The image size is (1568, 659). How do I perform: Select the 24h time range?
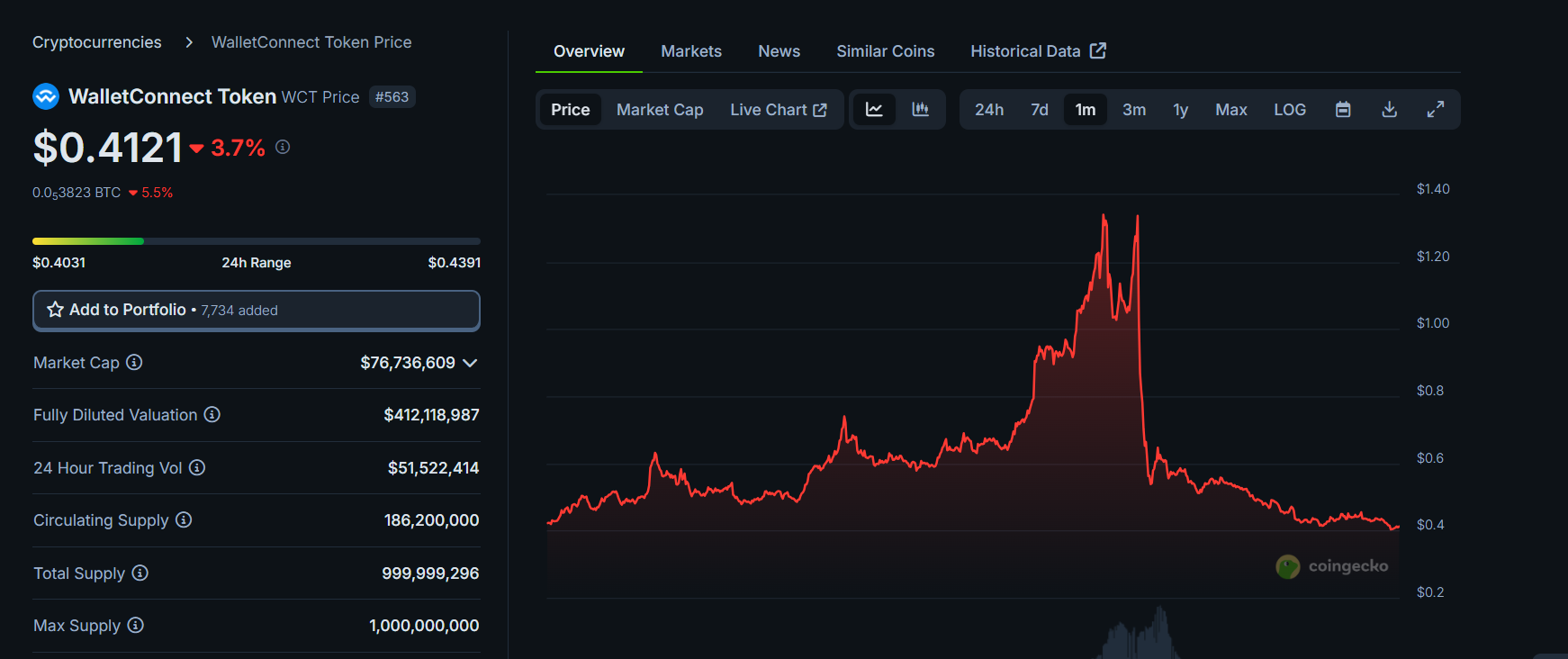click(989, 110)
